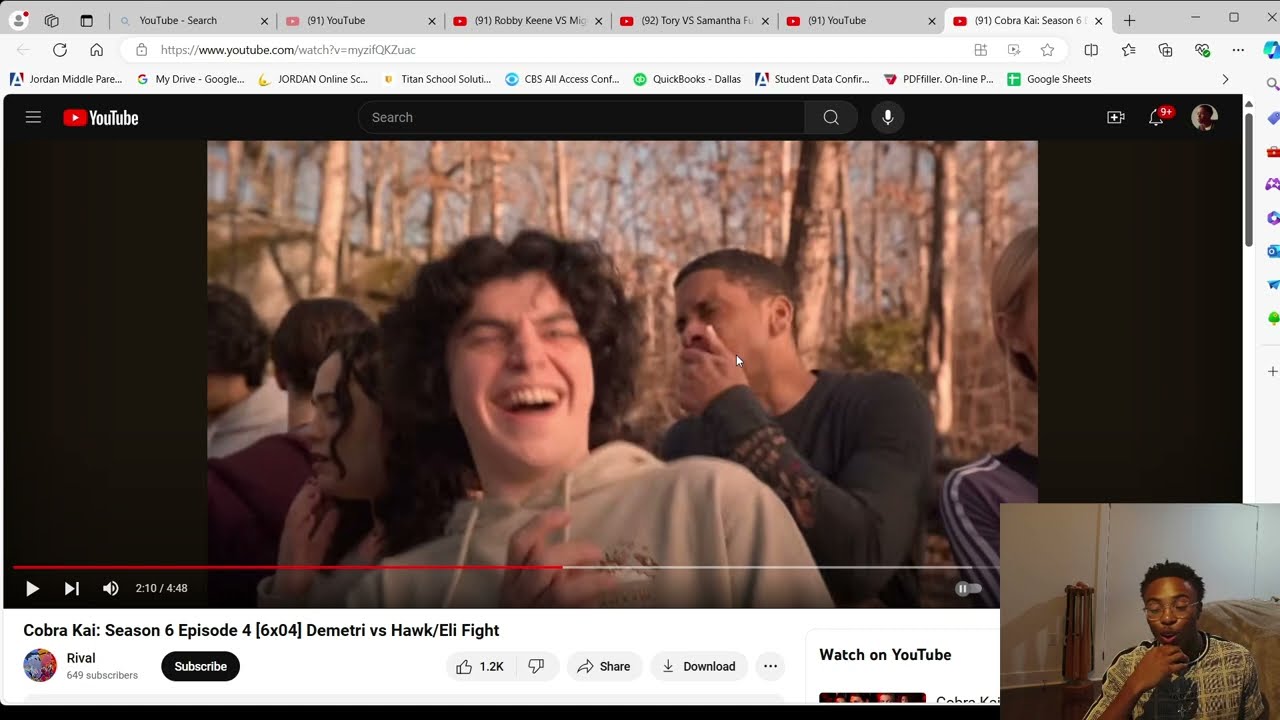Open the Rival channel name link
The image size is (1280, 720).
[81, 658]
